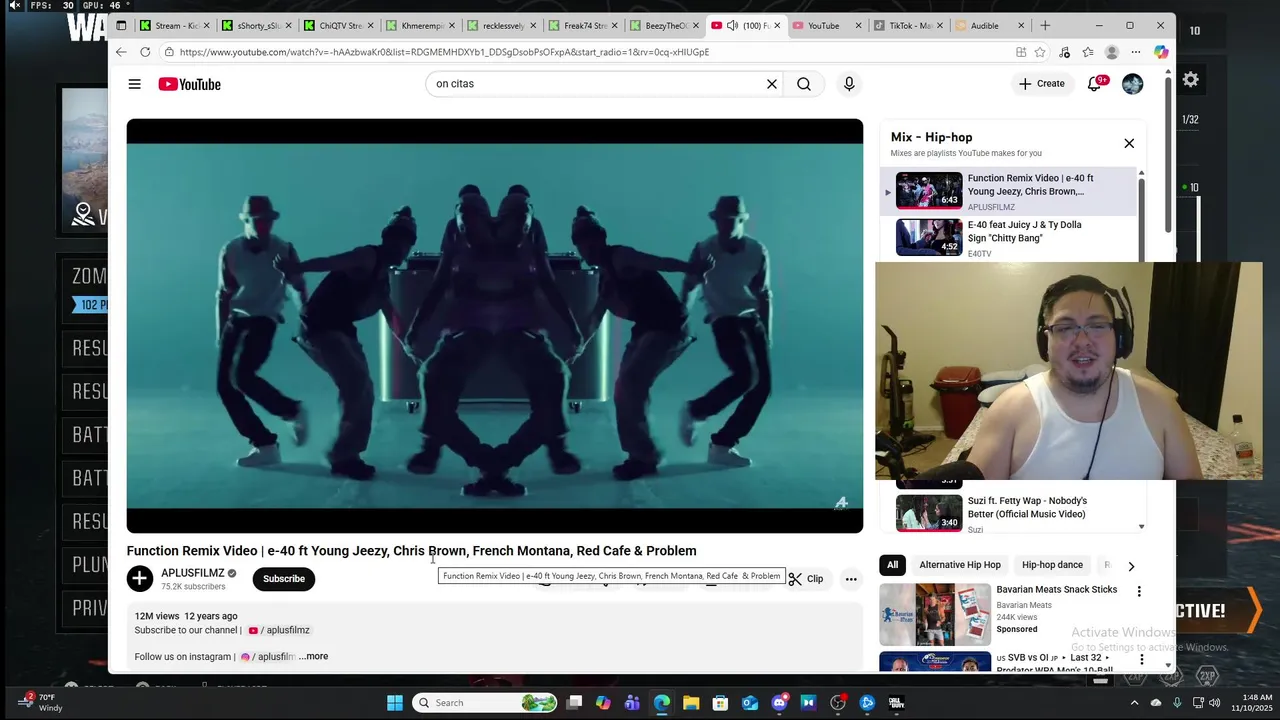The image size is (1280, 720).
Task: Select the 'Hip-hop dance' chip
Action: pos(1052,565)
